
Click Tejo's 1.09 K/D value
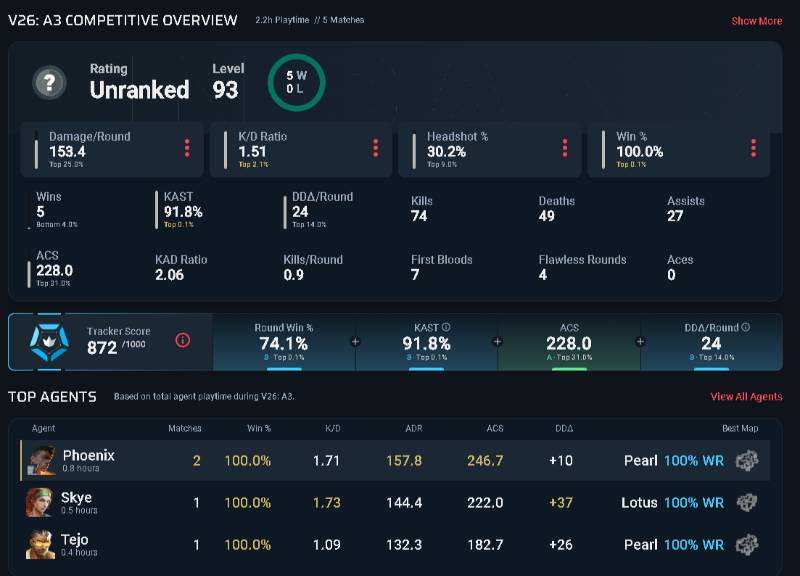(327, 545)
